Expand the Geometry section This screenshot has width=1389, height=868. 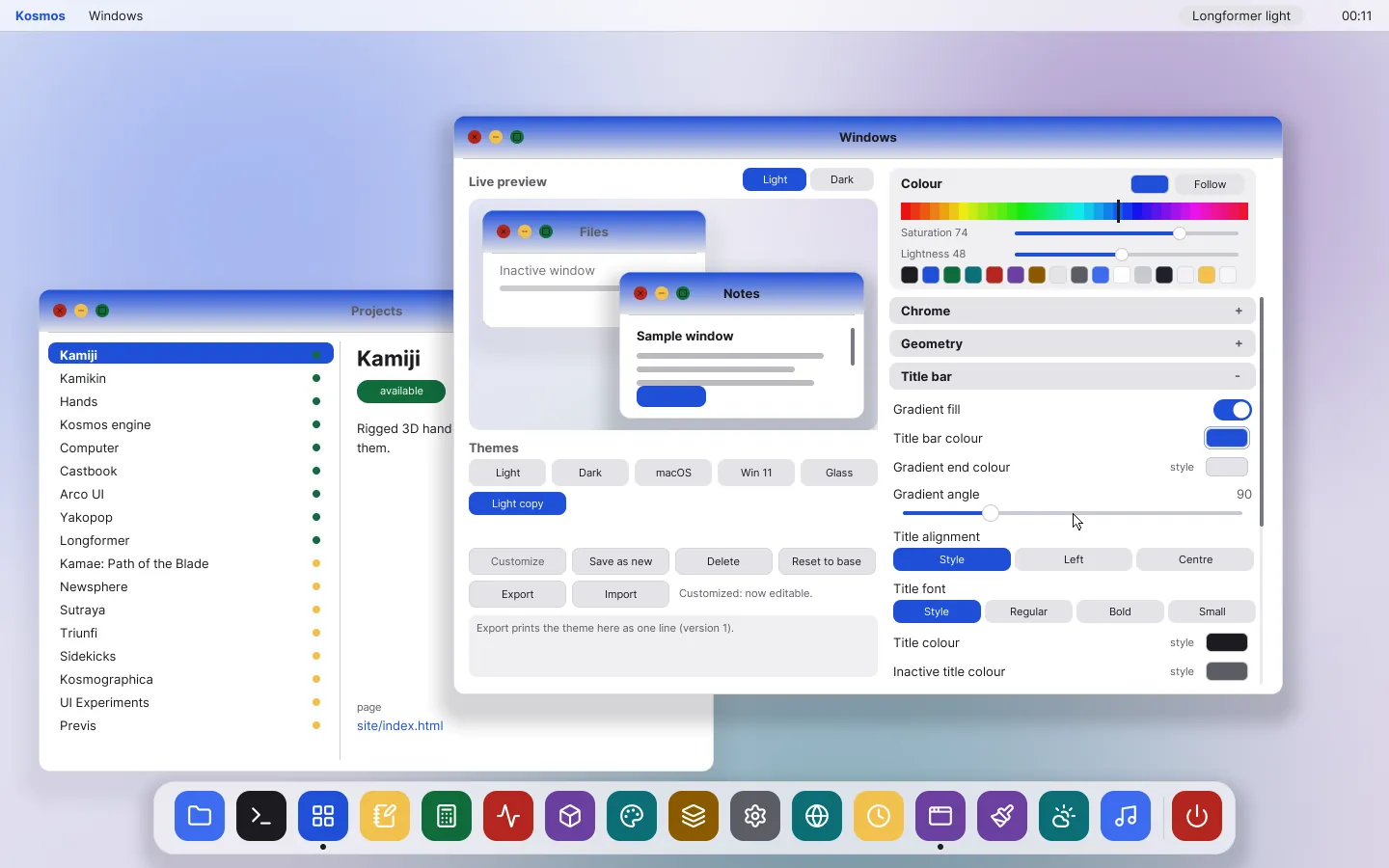[1073, 343]
